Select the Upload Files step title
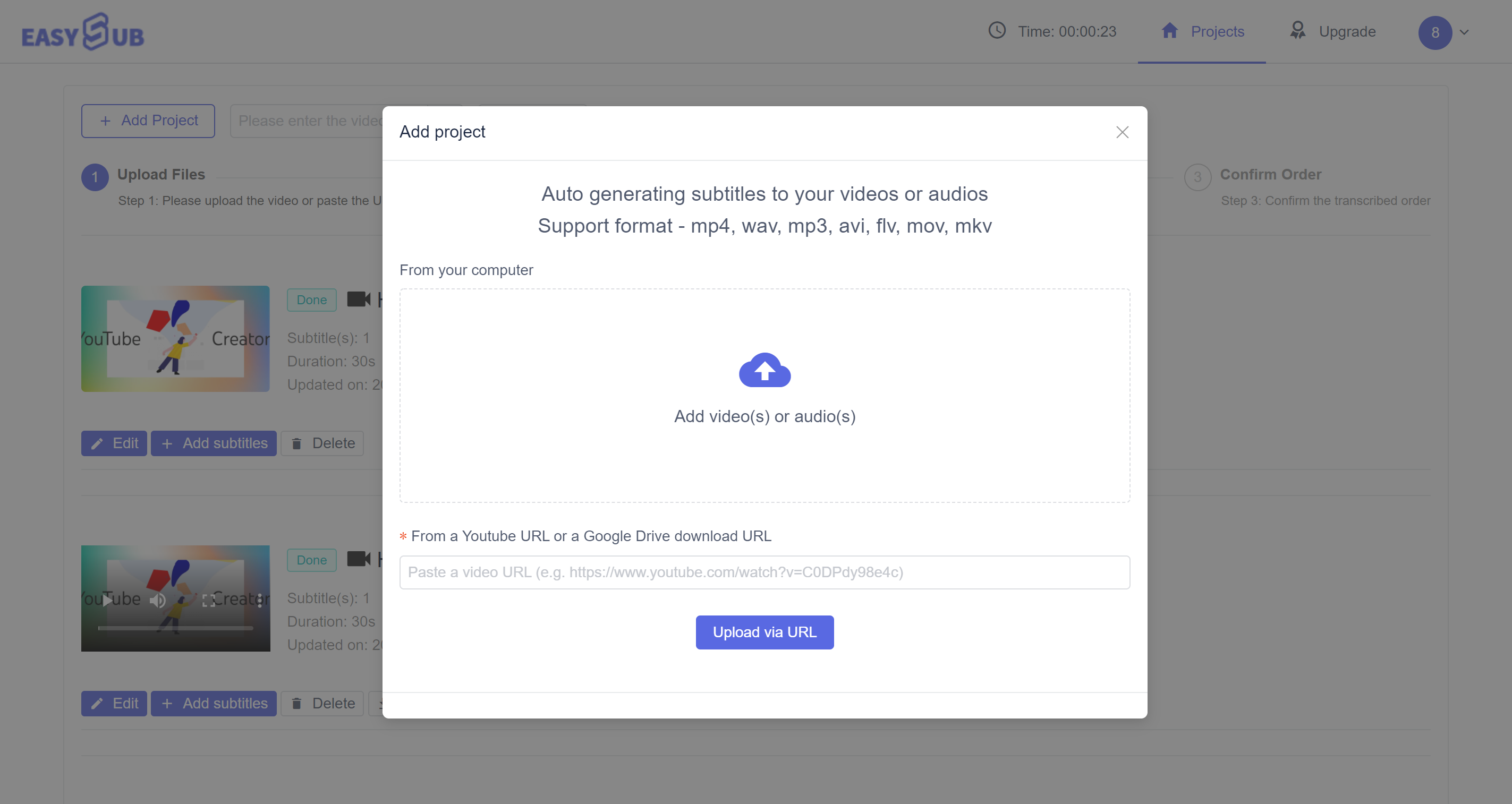Screen dimensions: 1512x804 pyautogui.click(x=161, y=174)
